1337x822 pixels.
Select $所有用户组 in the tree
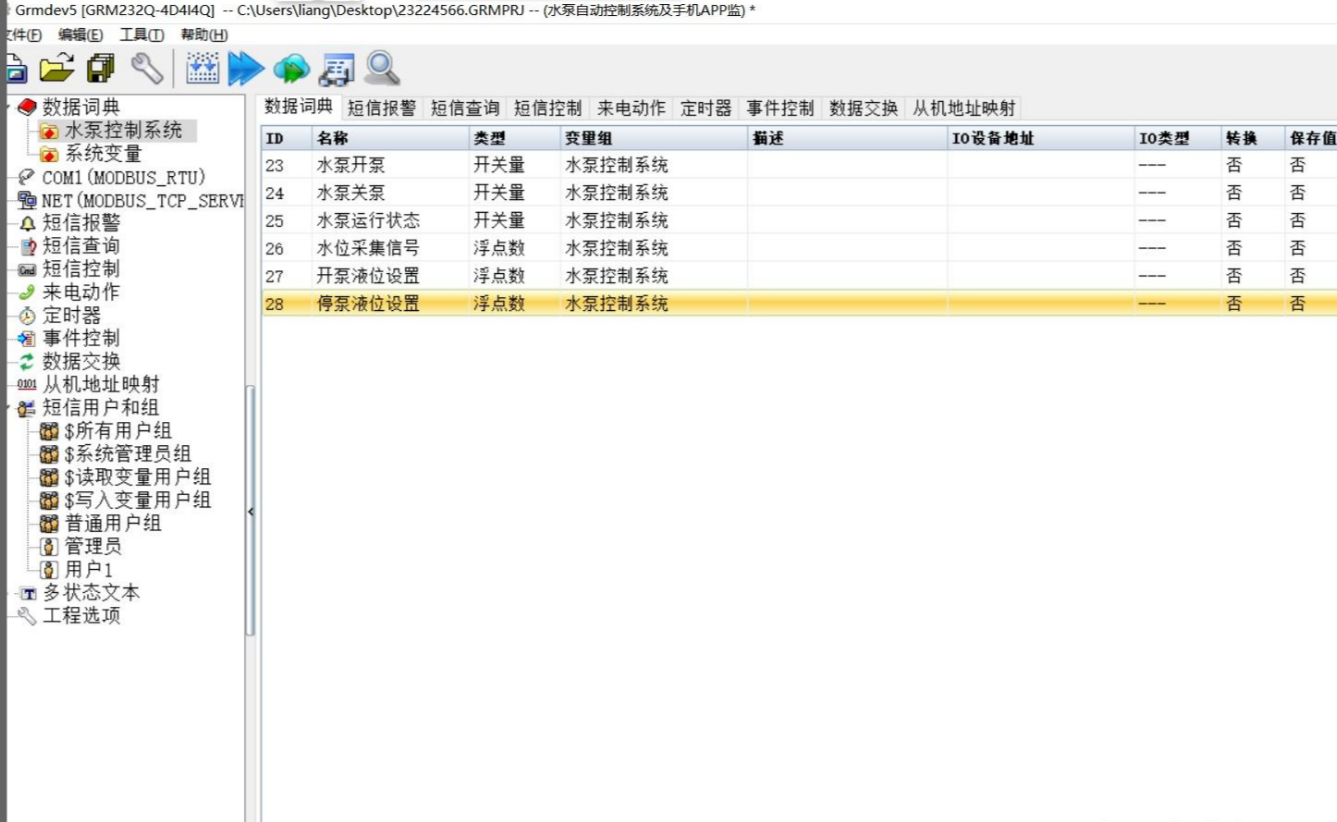(118, 431)
